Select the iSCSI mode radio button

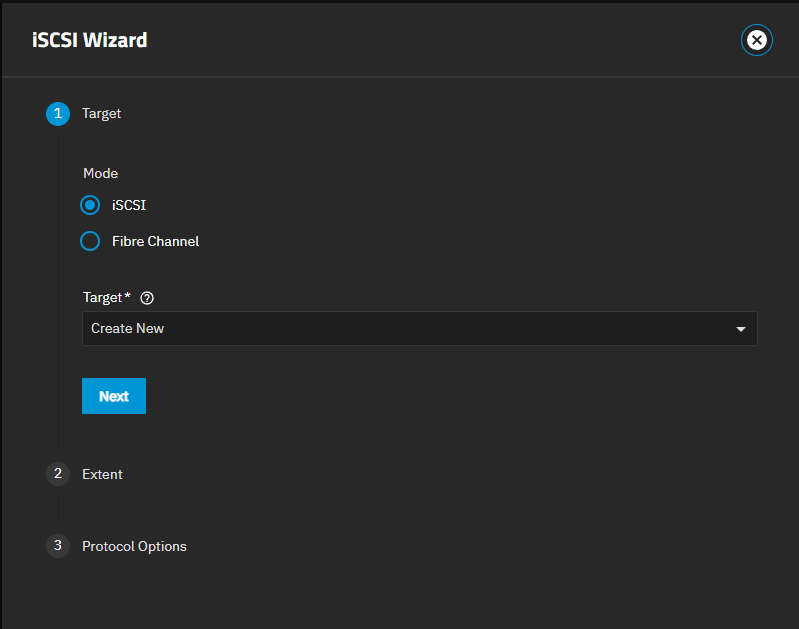tap(90, 205)
